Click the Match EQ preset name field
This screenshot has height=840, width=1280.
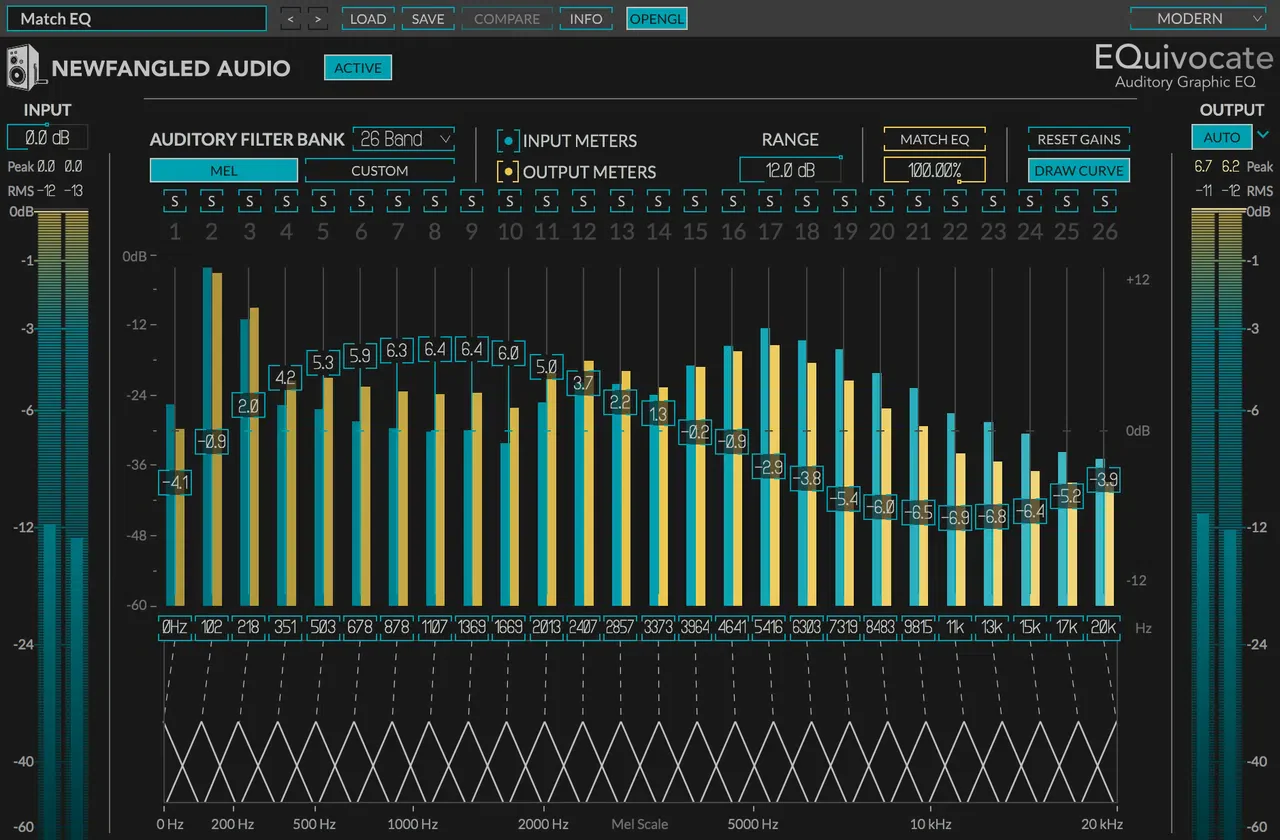coord(137,18)
